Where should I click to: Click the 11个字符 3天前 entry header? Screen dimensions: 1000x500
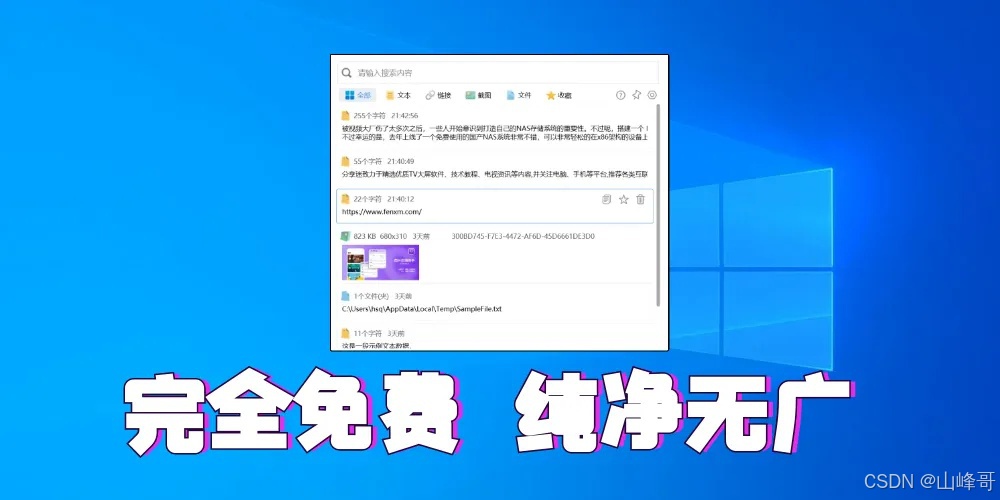click(379, 333)
